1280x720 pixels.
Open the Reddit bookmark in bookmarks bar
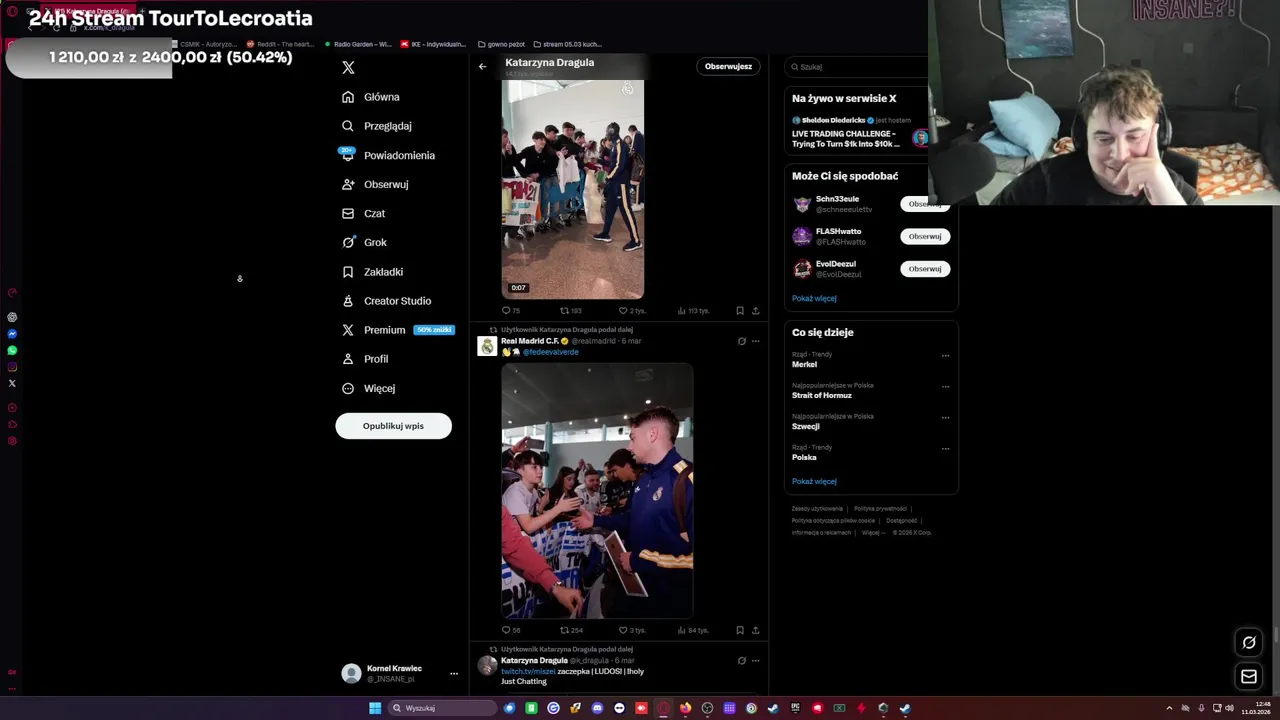281,44
